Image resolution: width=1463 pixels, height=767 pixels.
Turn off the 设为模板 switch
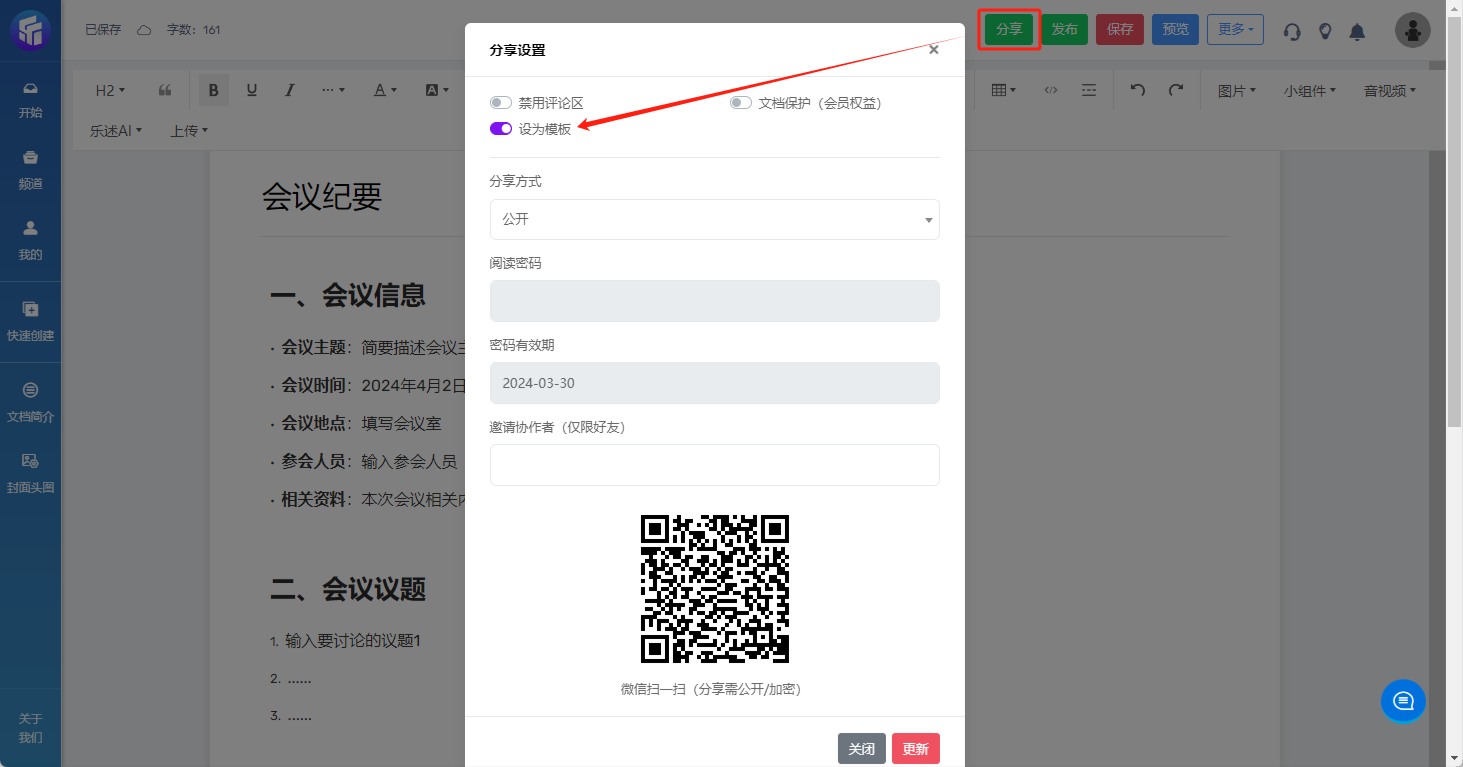[x=501, y=129]
